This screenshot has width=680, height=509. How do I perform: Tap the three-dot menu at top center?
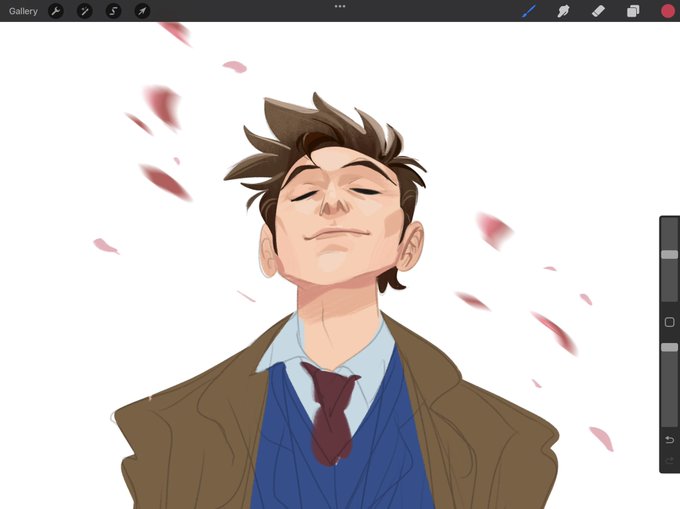pos(340,7)
